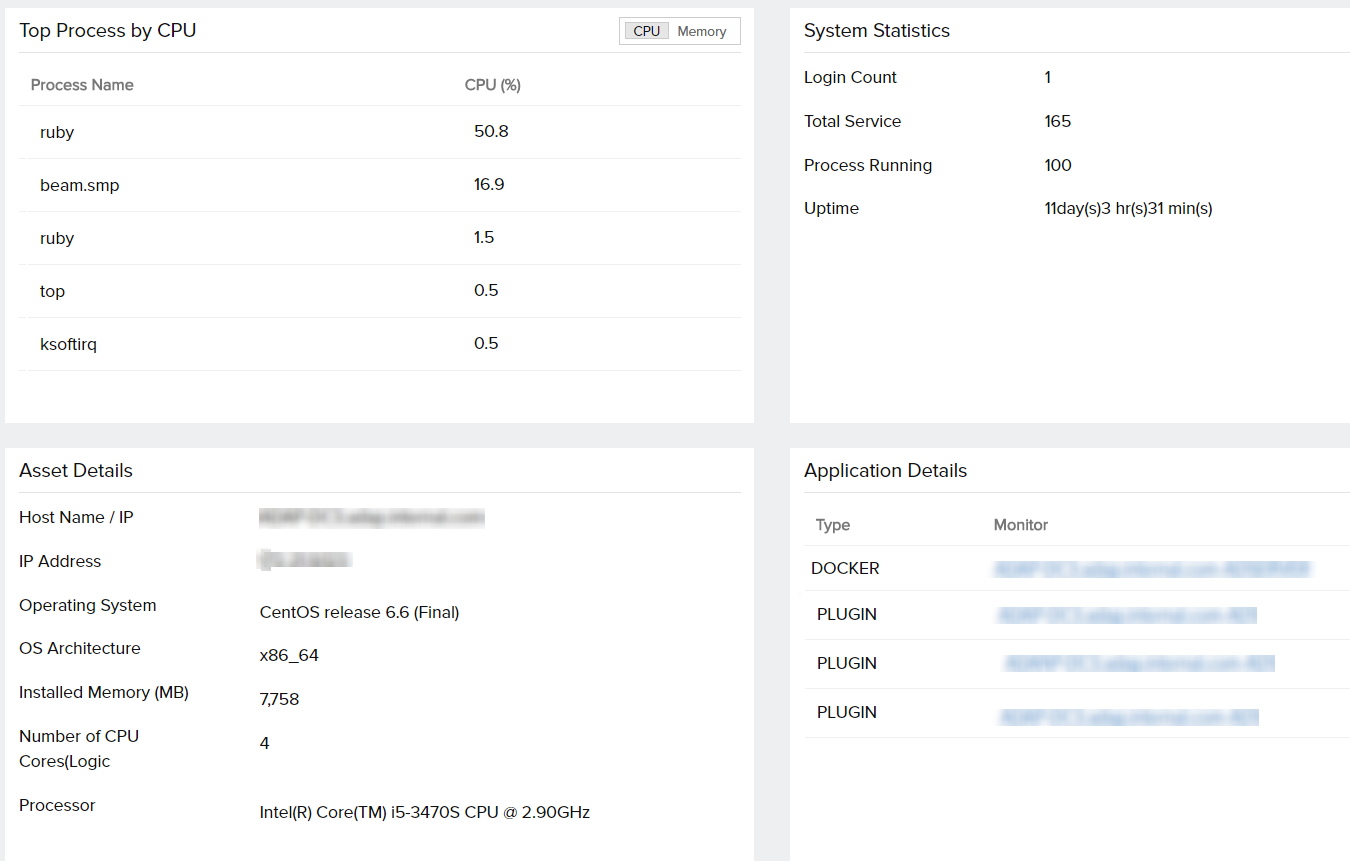Click the Host Name / IP value
Image resolution: width=1350 pixels, height=861 pixels.
(x=371, y=517)
